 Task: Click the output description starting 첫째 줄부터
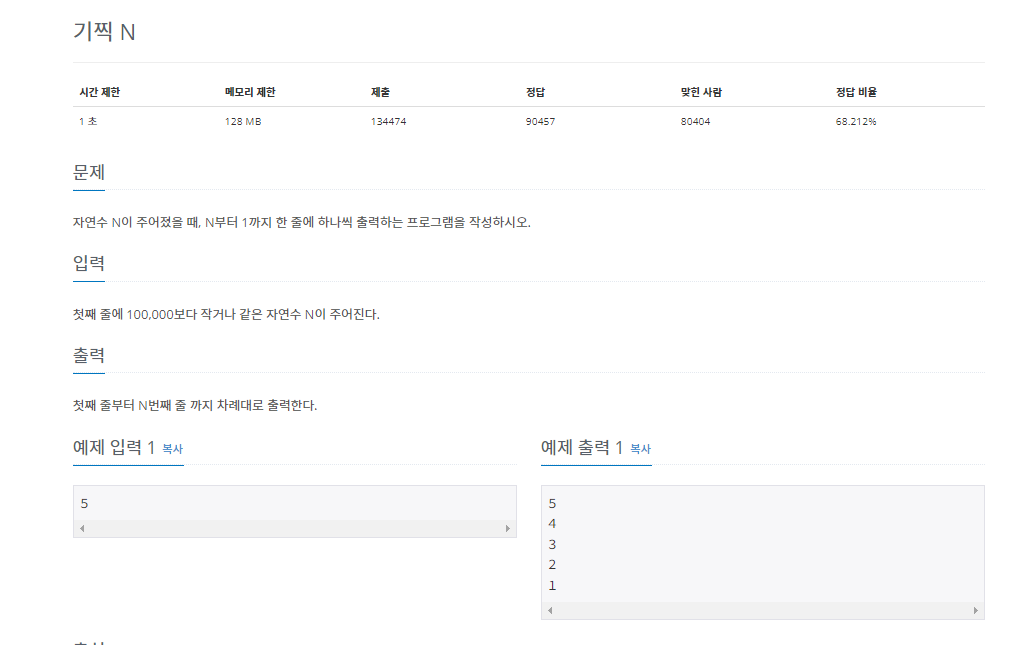click(x=195, y=405)
